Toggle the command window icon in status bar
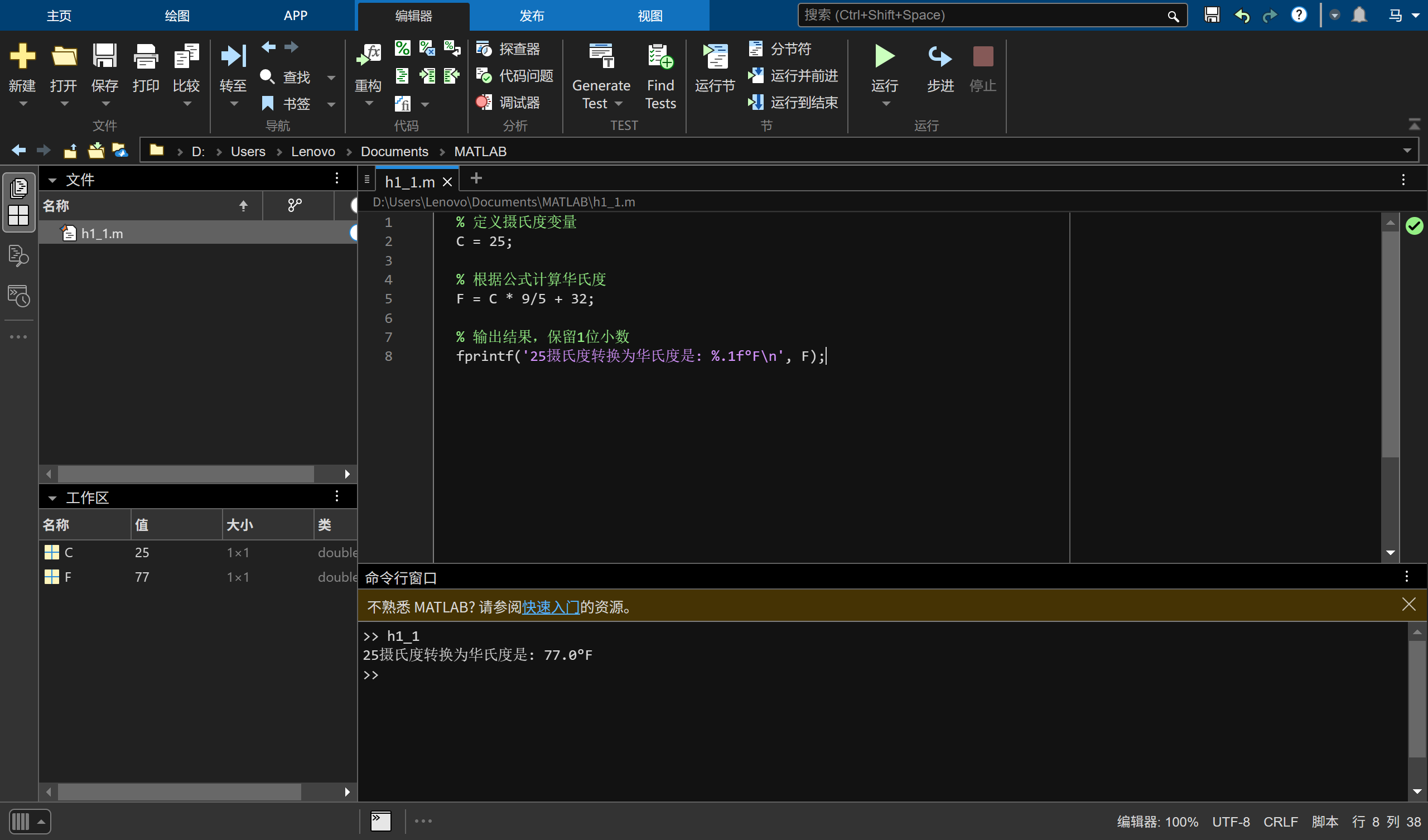Viewport: 1428px width, 840px height. (381, 820)
